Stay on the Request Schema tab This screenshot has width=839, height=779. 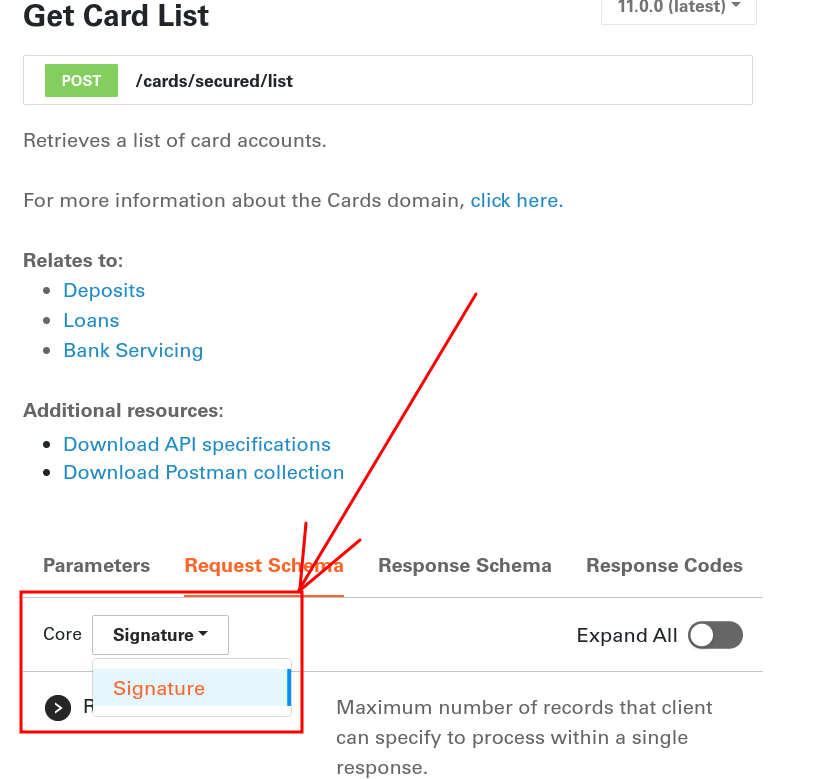[263, 565]
